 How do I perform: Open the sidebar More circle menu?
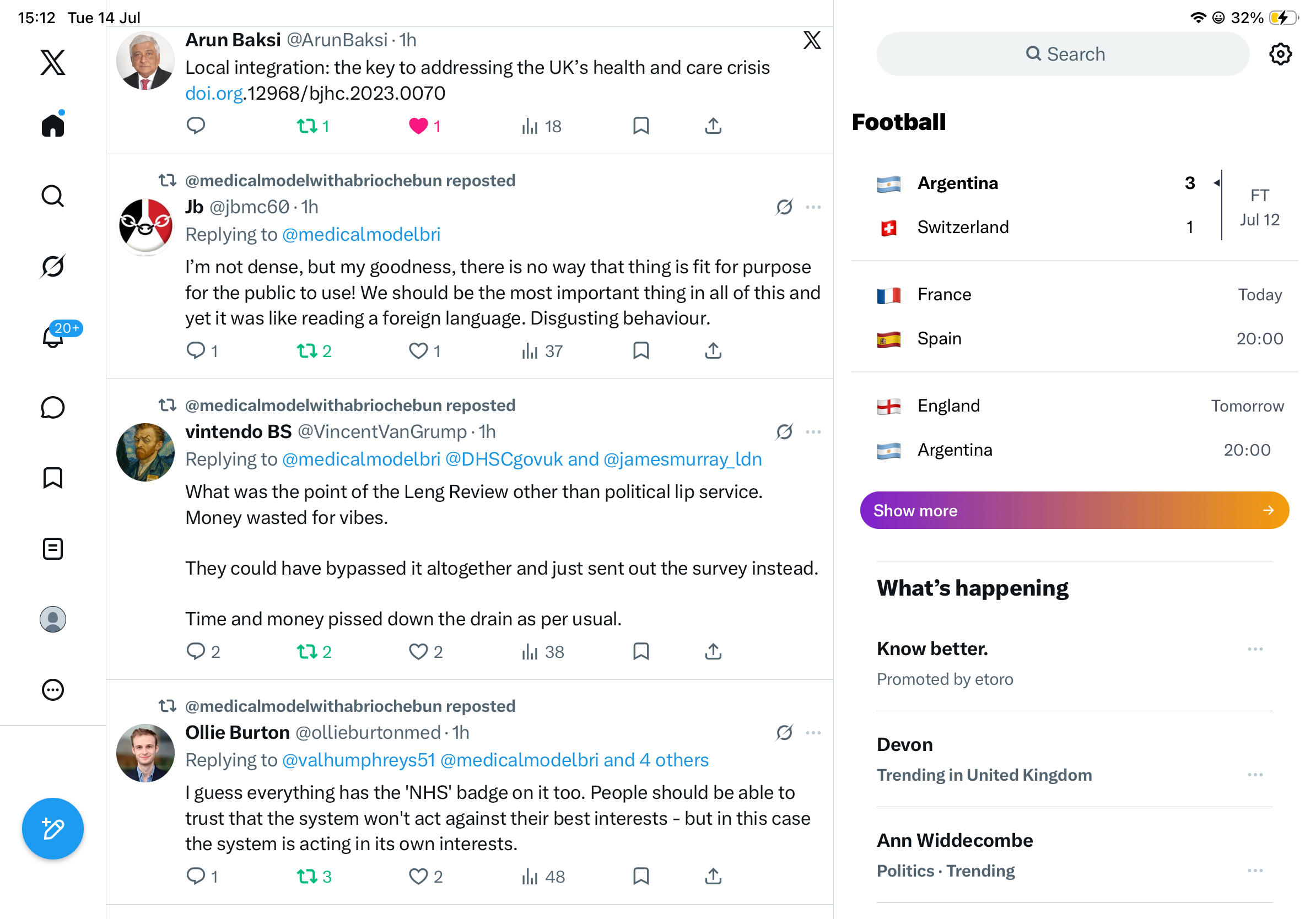[53, 690]
